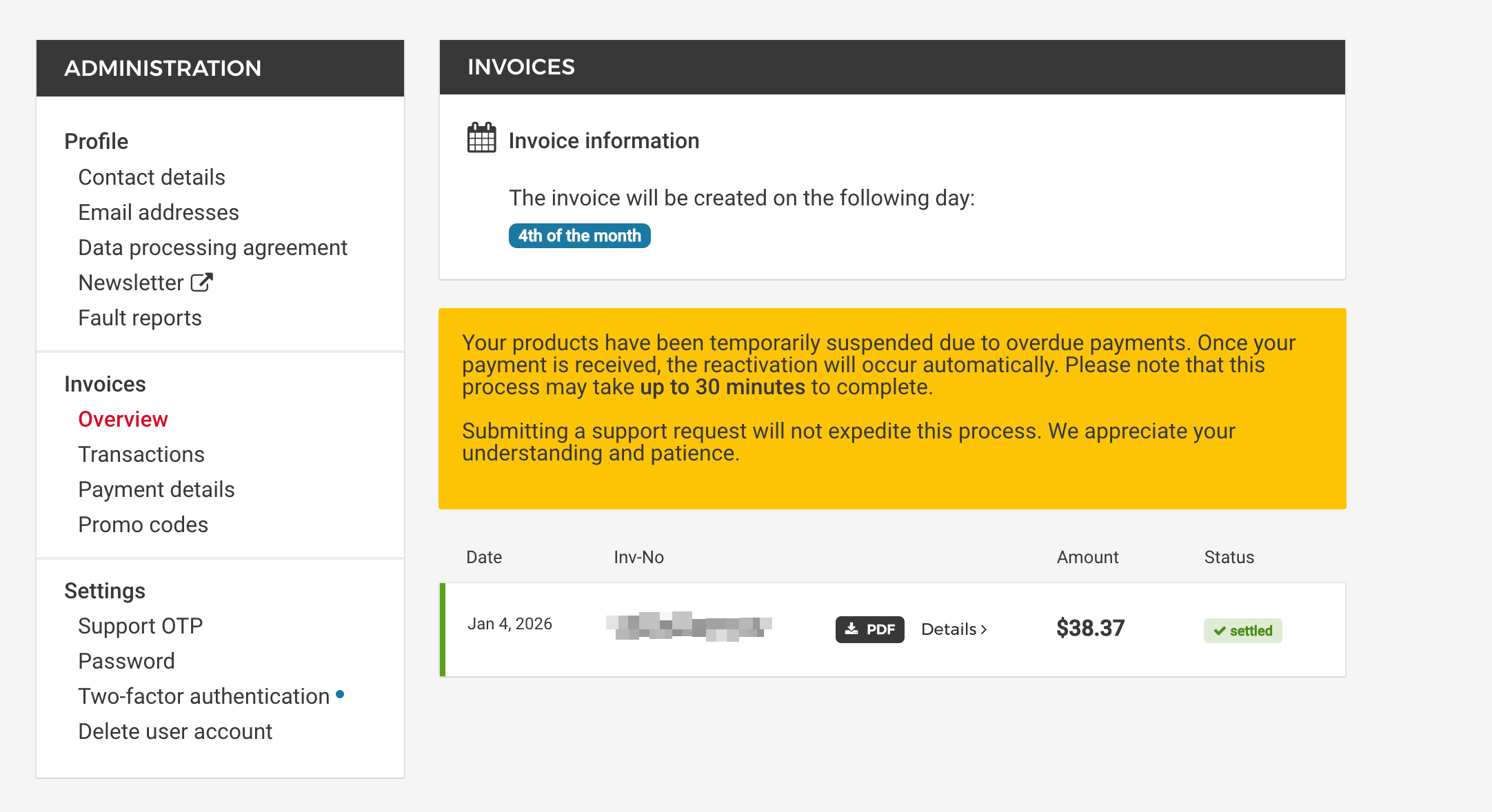Download the invoice PDF
Screen dimensions: 1492x812
tap(869, 629)
